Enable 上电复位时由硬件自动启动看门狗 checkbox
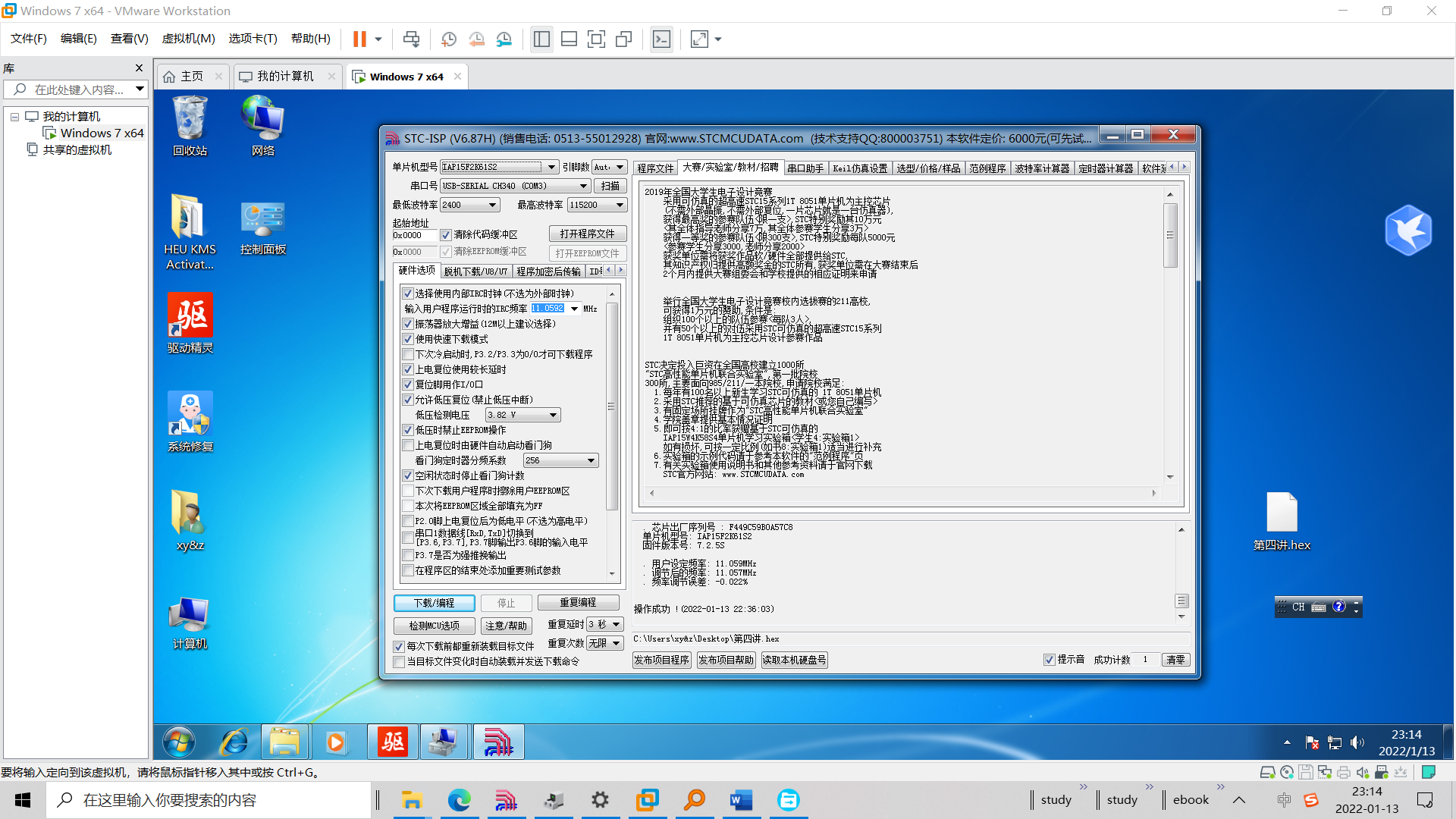The image size is (1456, 819). point(408,445)
